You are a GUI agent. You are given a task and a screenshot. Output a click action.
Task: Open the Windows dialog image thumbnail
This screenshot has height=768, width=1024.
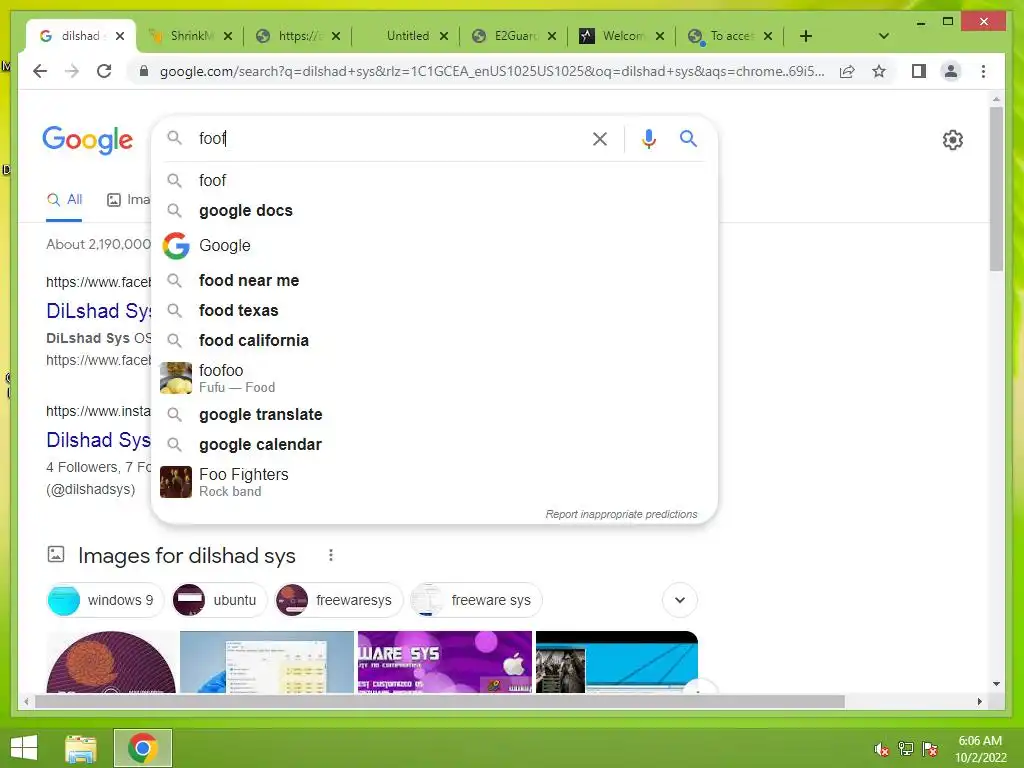click(x=266, y=662)
